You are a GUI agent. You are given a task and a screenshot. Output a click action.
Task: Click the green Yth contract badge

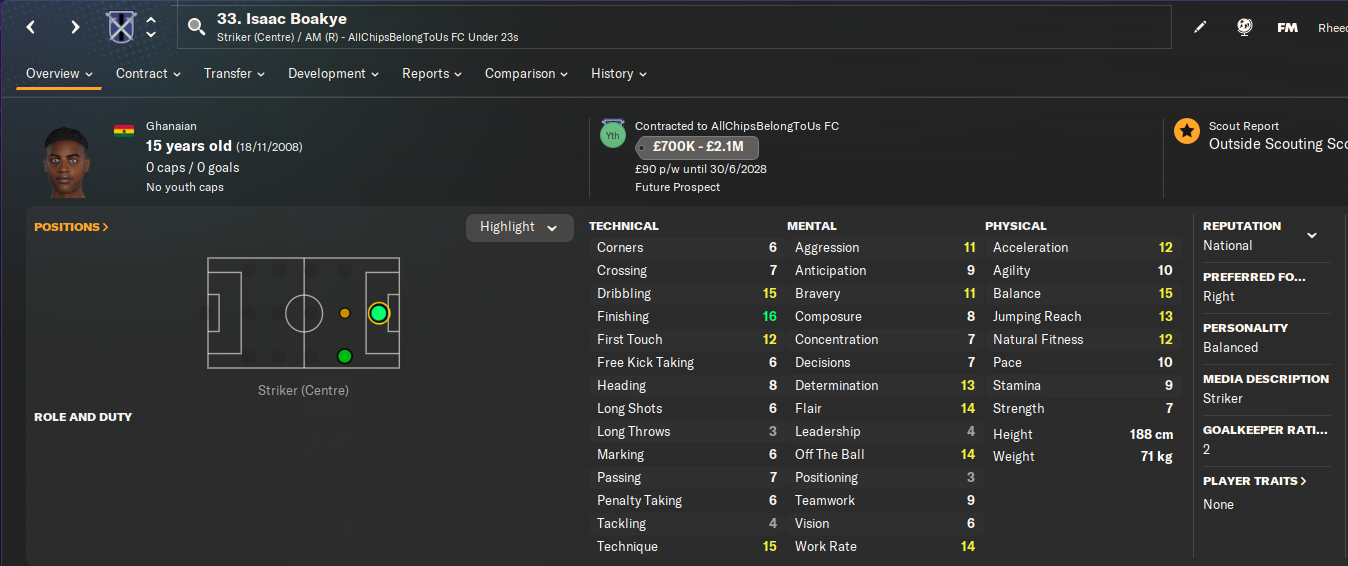coord(612,134)
